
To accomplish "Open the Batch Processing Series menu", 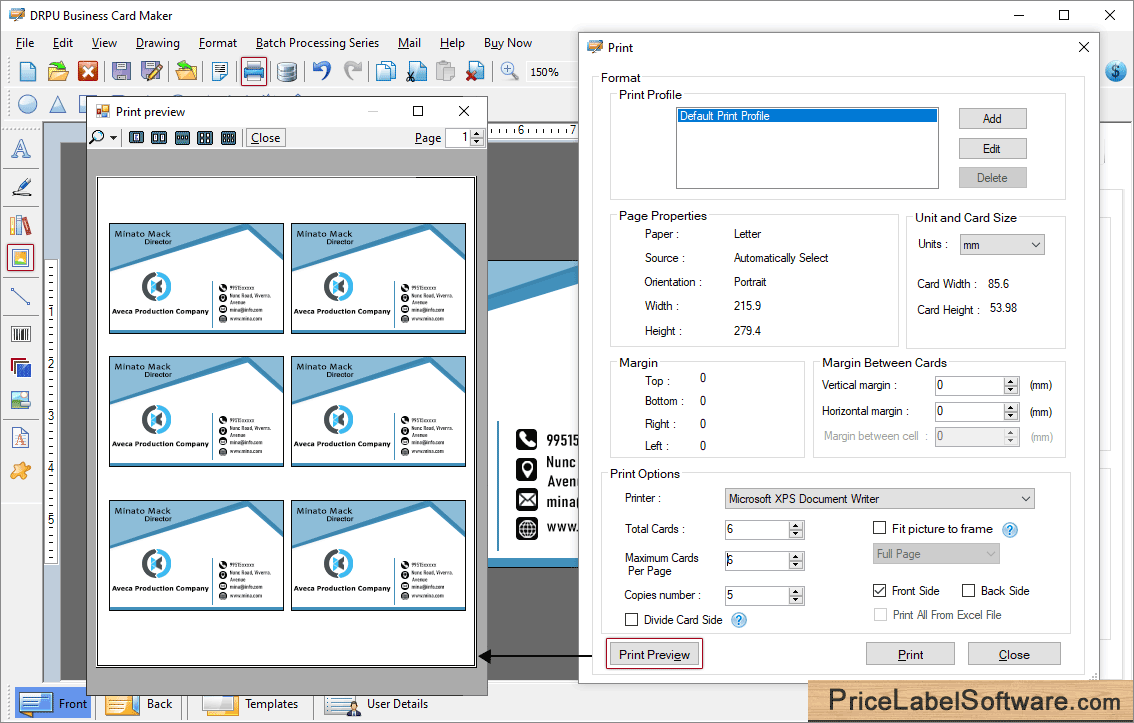I will pos(317,43).
